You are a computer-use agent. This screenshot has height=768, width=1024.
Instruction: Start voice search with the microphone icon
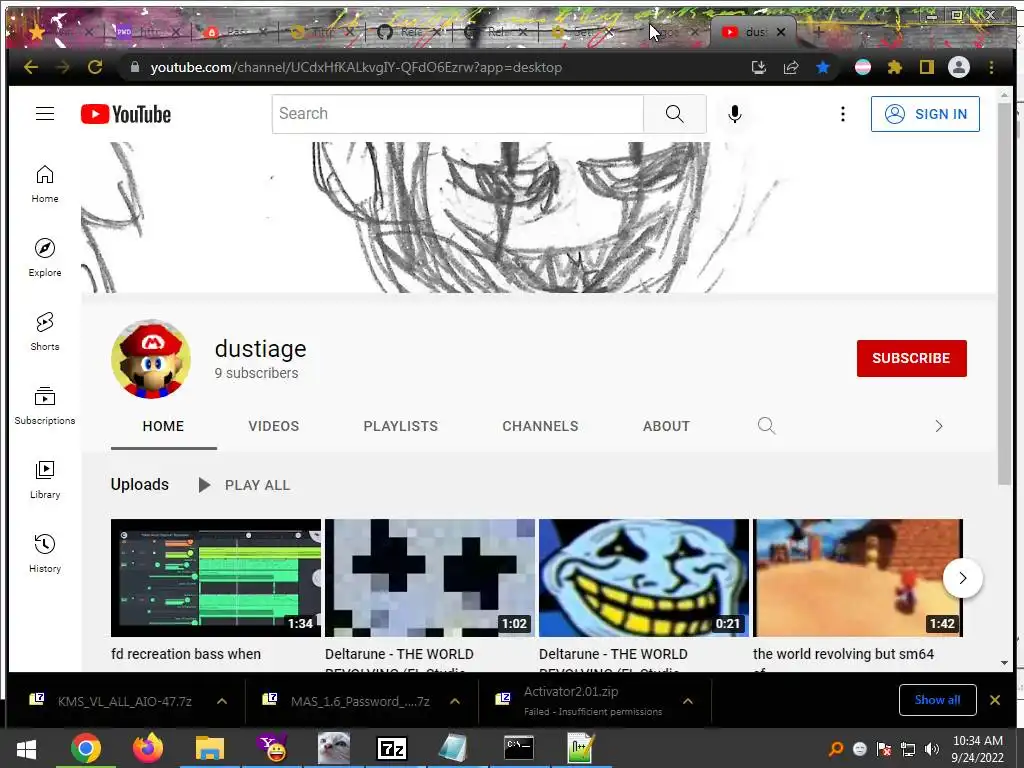[x=735, y=114]
